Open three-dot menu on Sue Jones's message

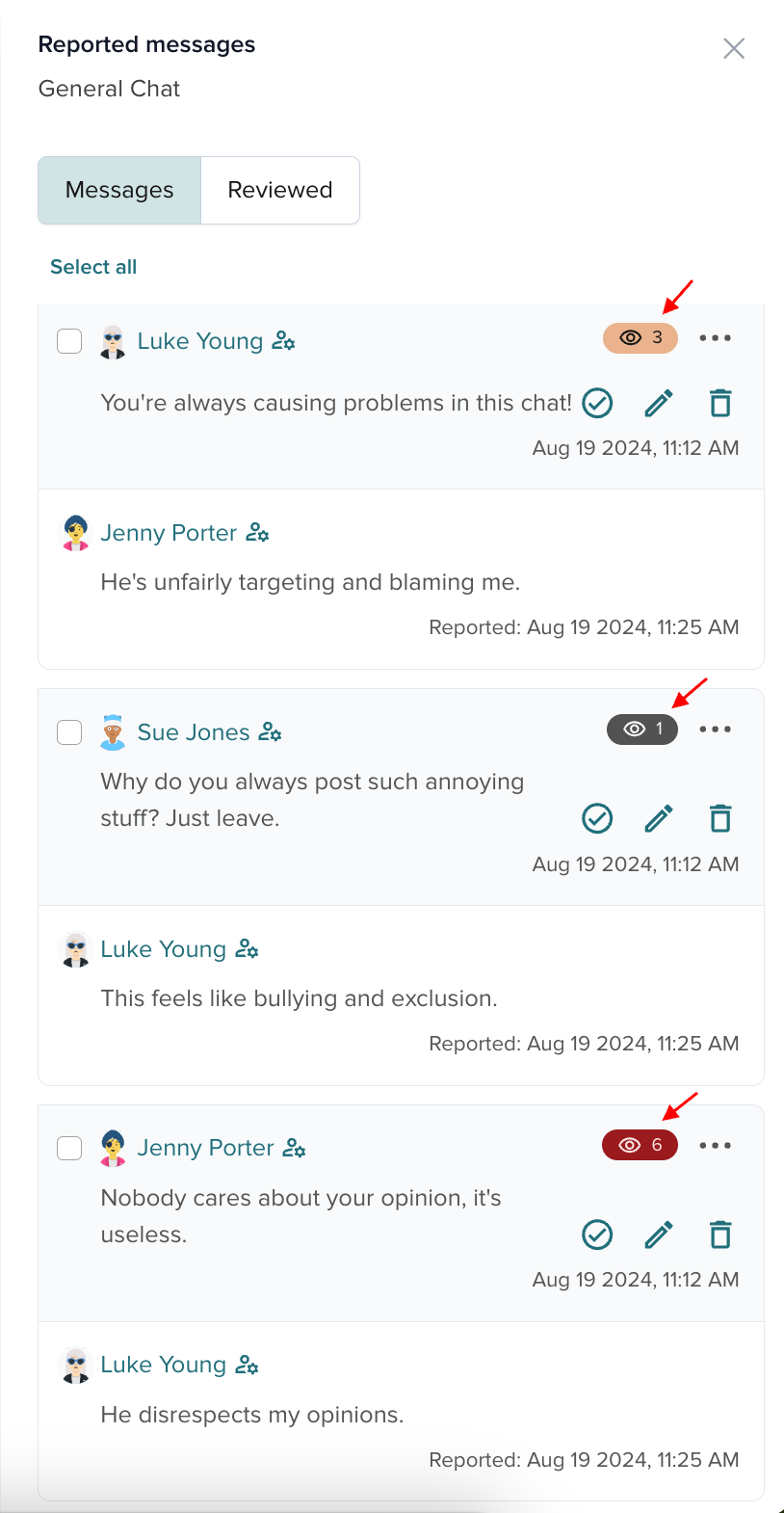click(715, 730)
